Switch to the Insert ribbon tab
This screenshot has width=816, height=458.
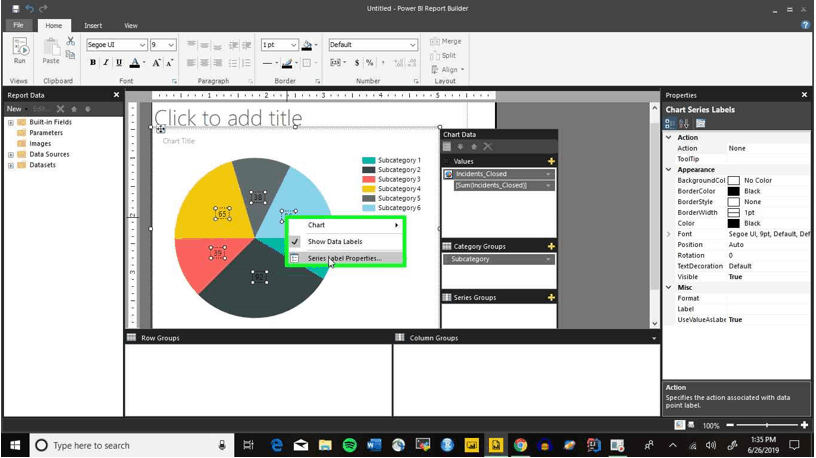pos(93,26)
